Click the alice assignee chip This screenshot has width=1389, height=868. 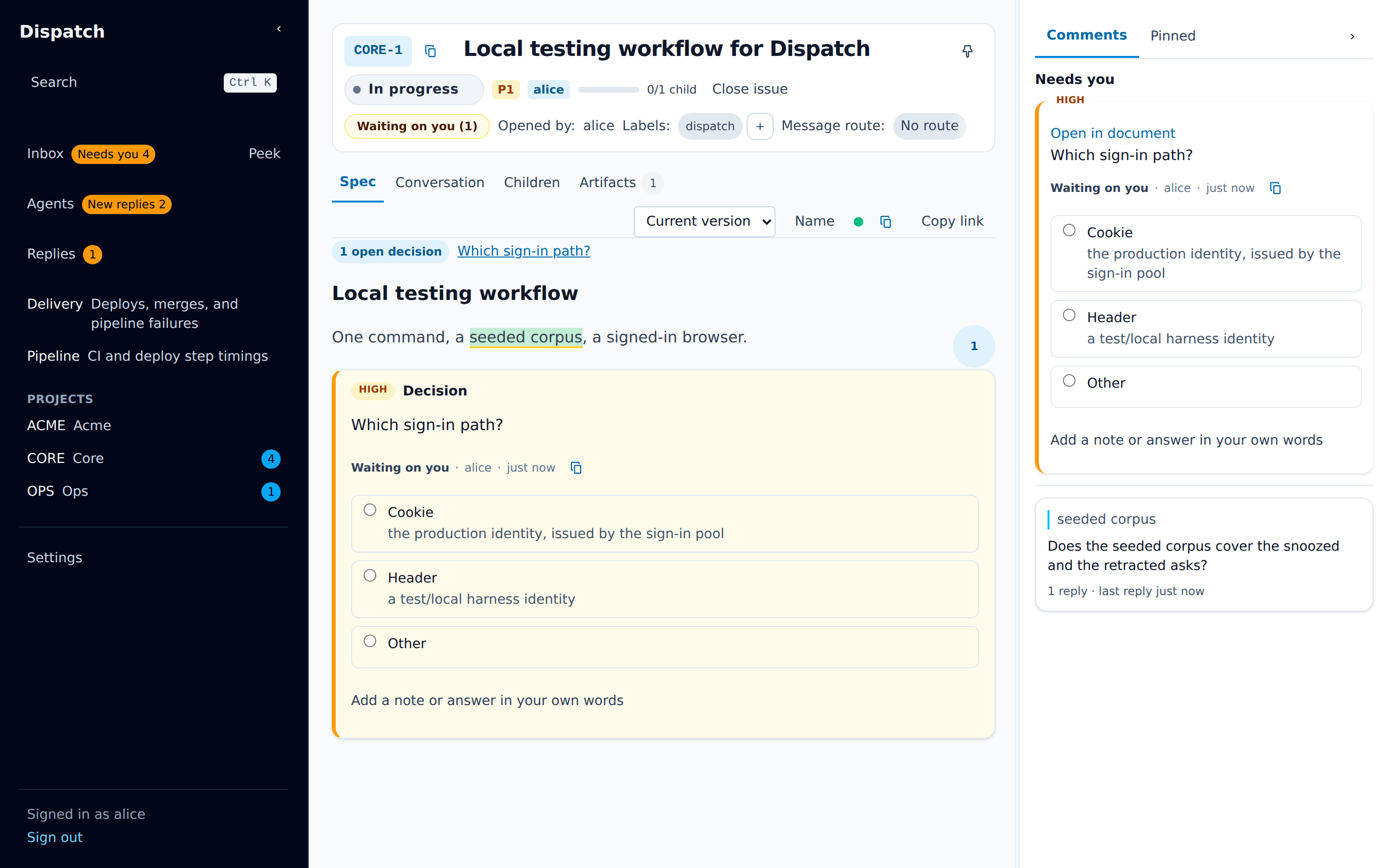[548, 90]
